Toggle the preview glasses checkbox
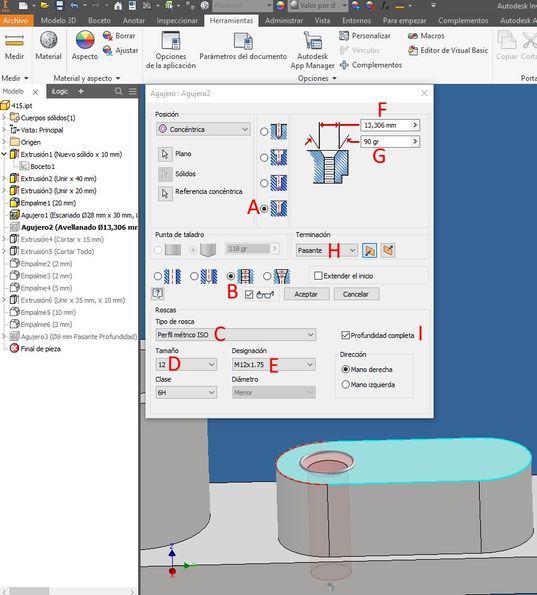 point(249,294)
